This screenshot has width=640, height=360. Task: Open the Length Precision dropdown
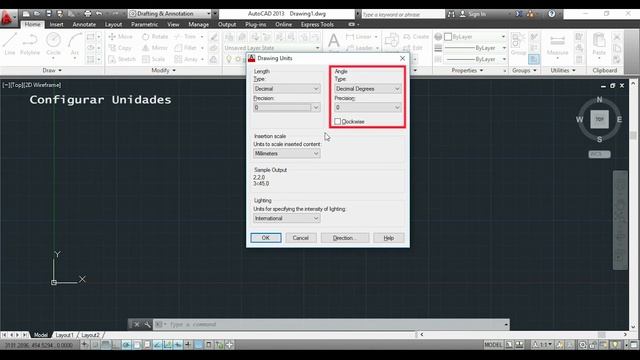(287, 107)
